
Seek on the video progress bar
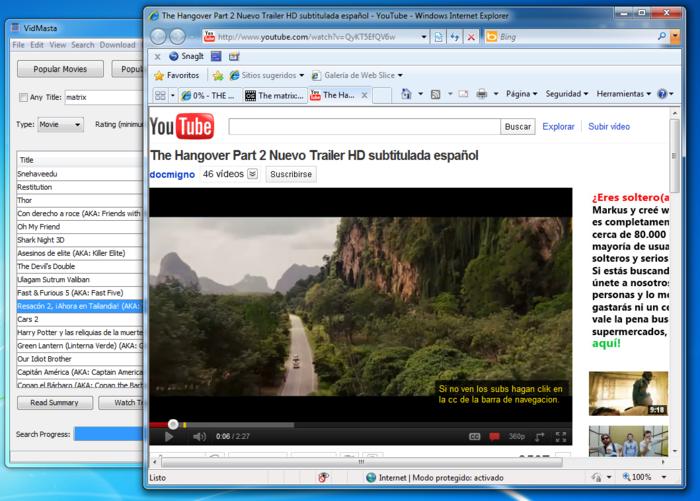point(360,425)
